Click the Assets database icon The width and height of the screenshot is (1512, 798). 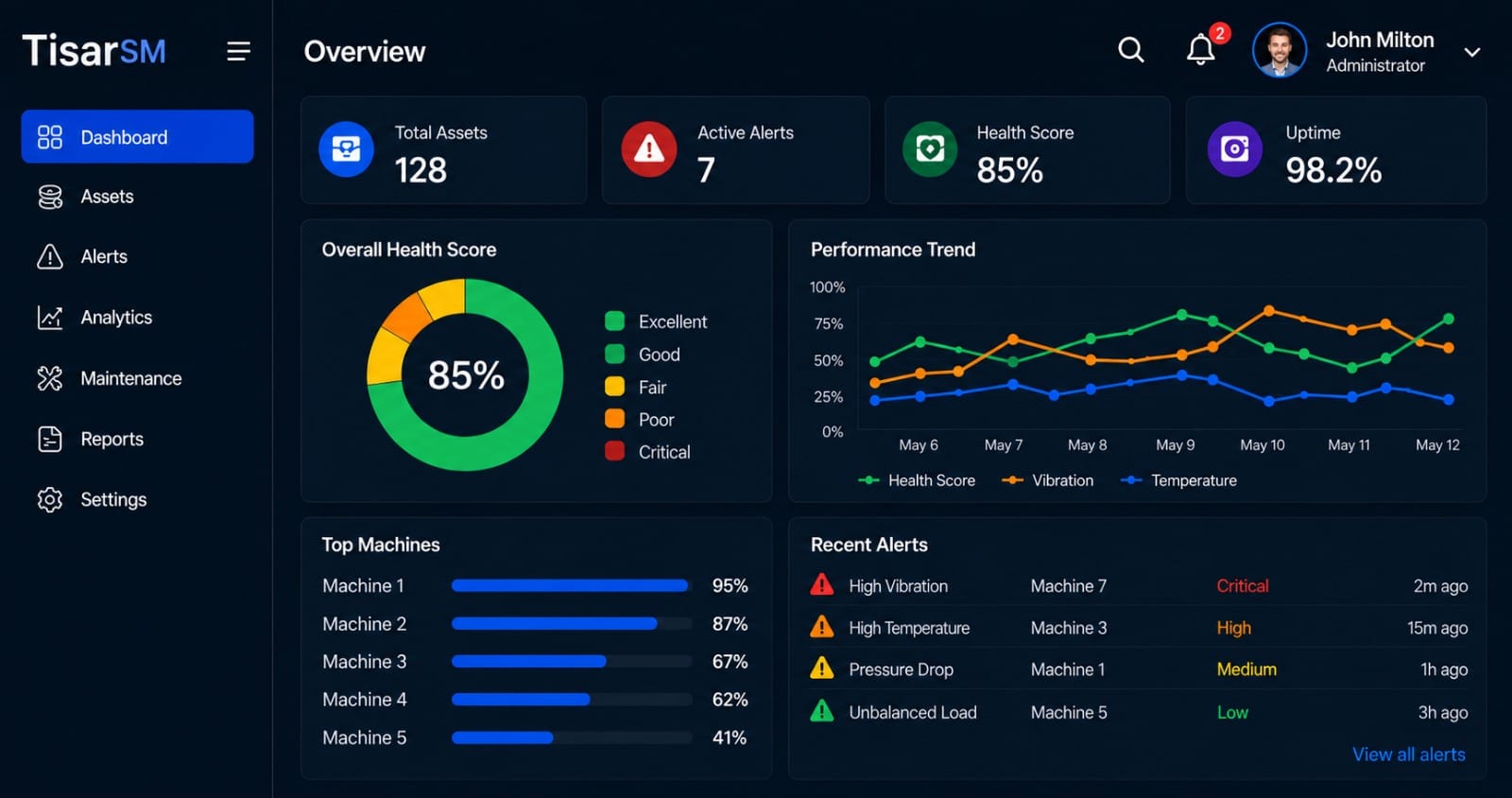50,197
